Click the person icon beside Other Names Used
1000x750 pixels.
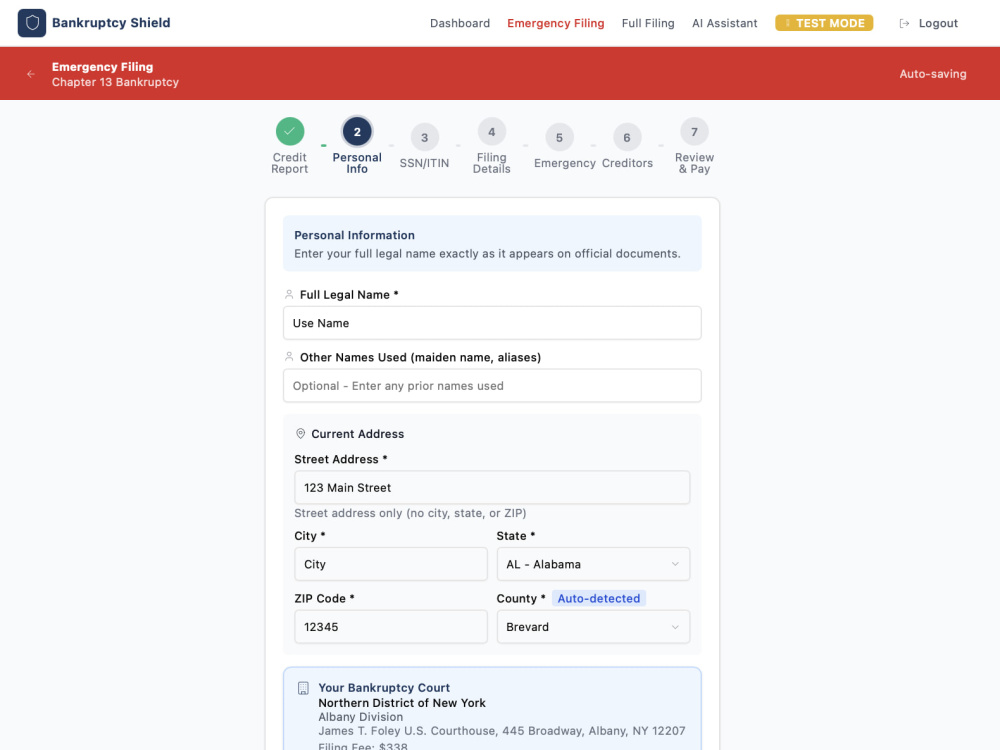click(x=289, y=357)
